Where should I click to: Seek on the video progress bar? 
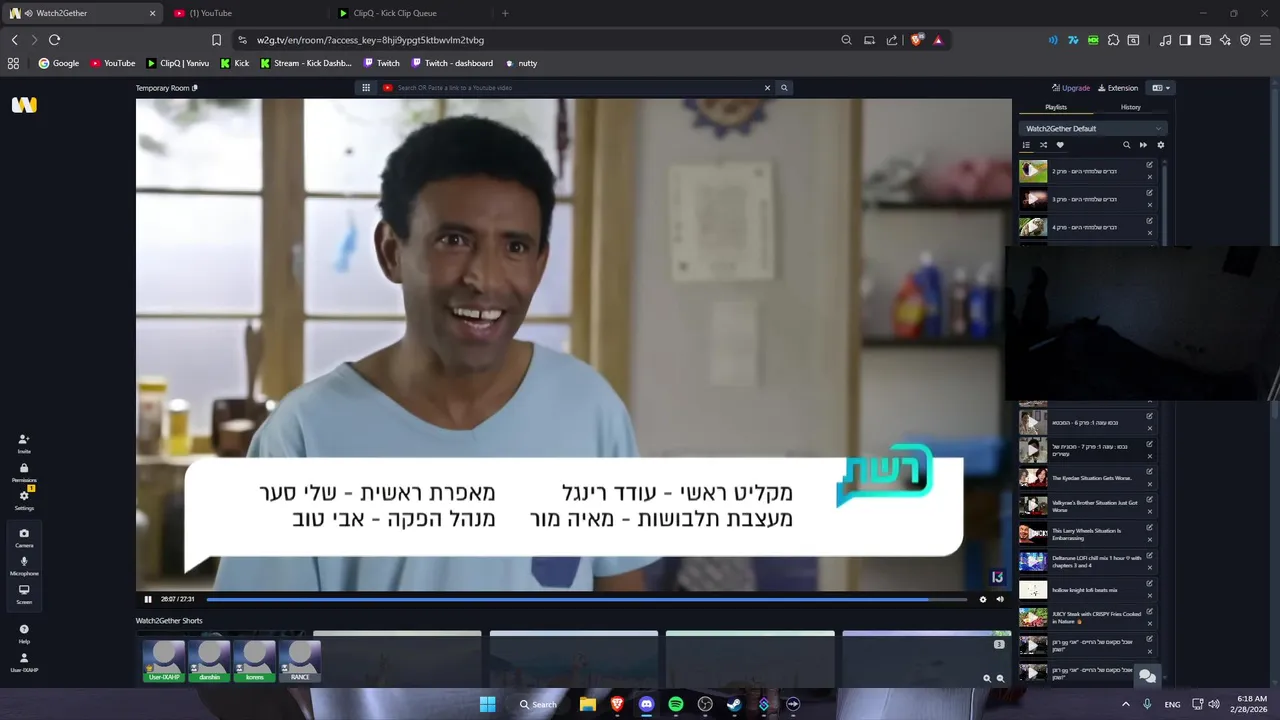586,599
